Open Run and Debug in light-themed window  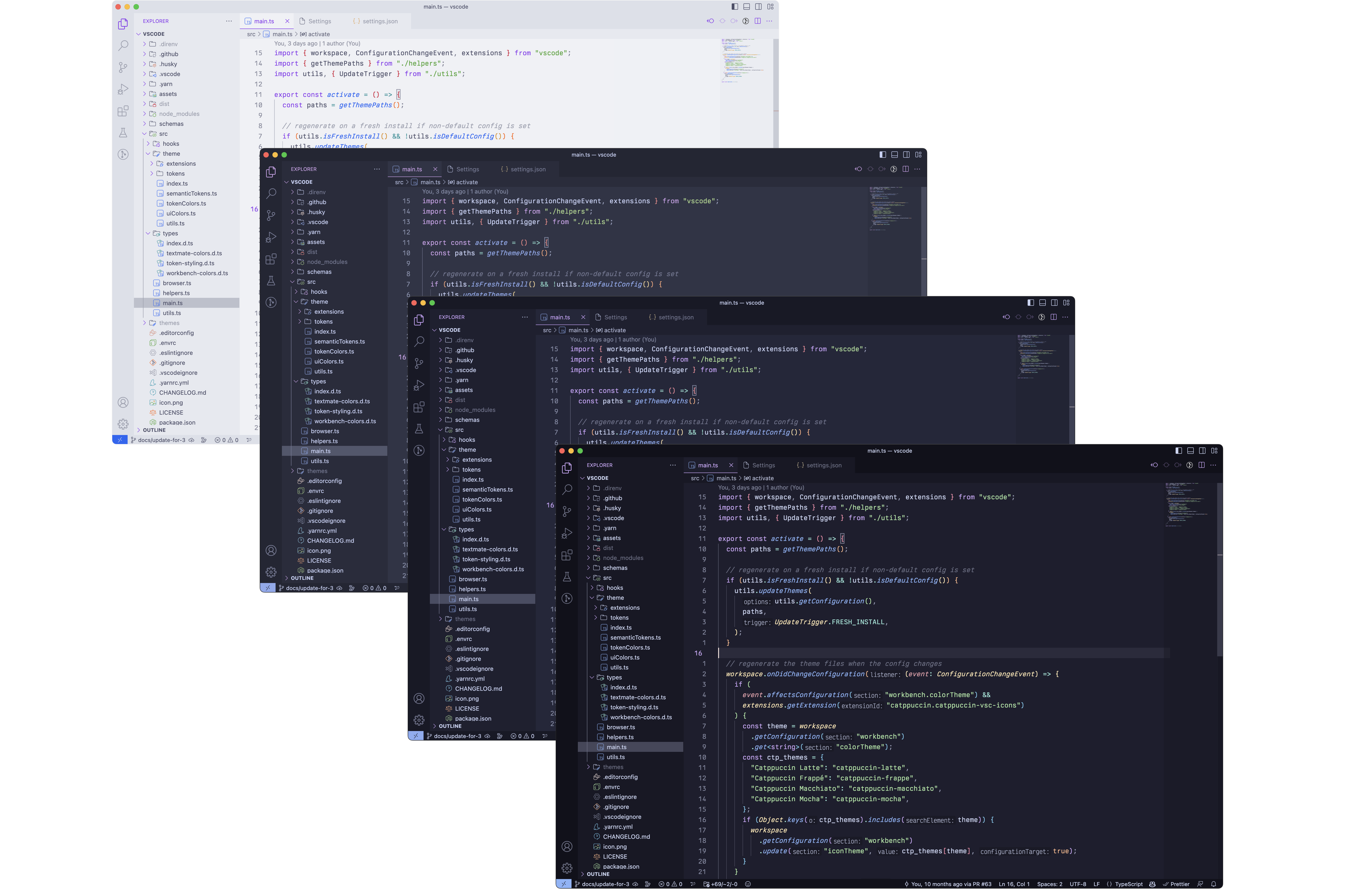click(x=123, y=89)
